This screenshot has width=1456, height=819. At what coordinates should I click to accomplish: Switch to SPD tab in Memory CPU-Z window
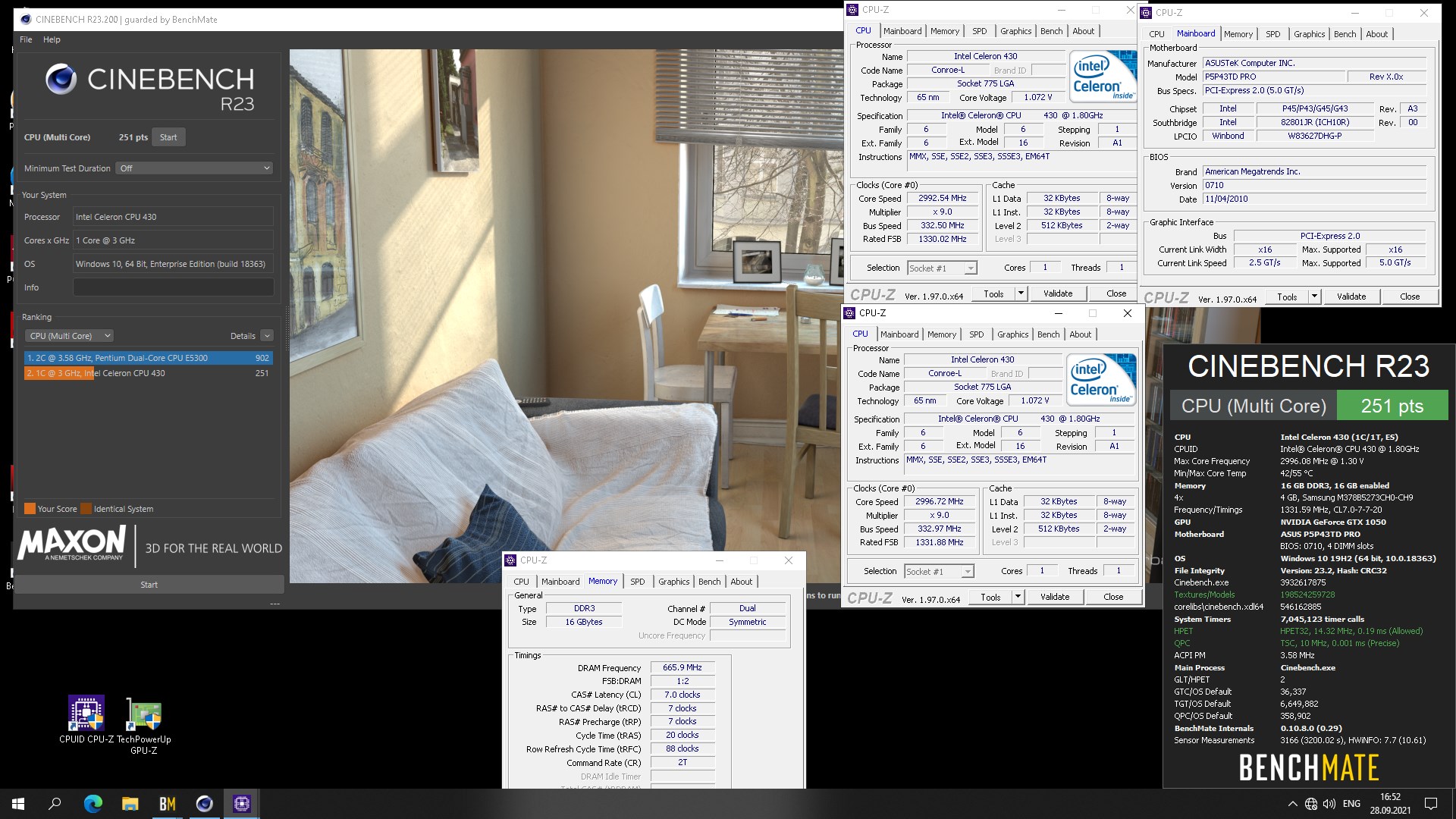coord(638,582)
